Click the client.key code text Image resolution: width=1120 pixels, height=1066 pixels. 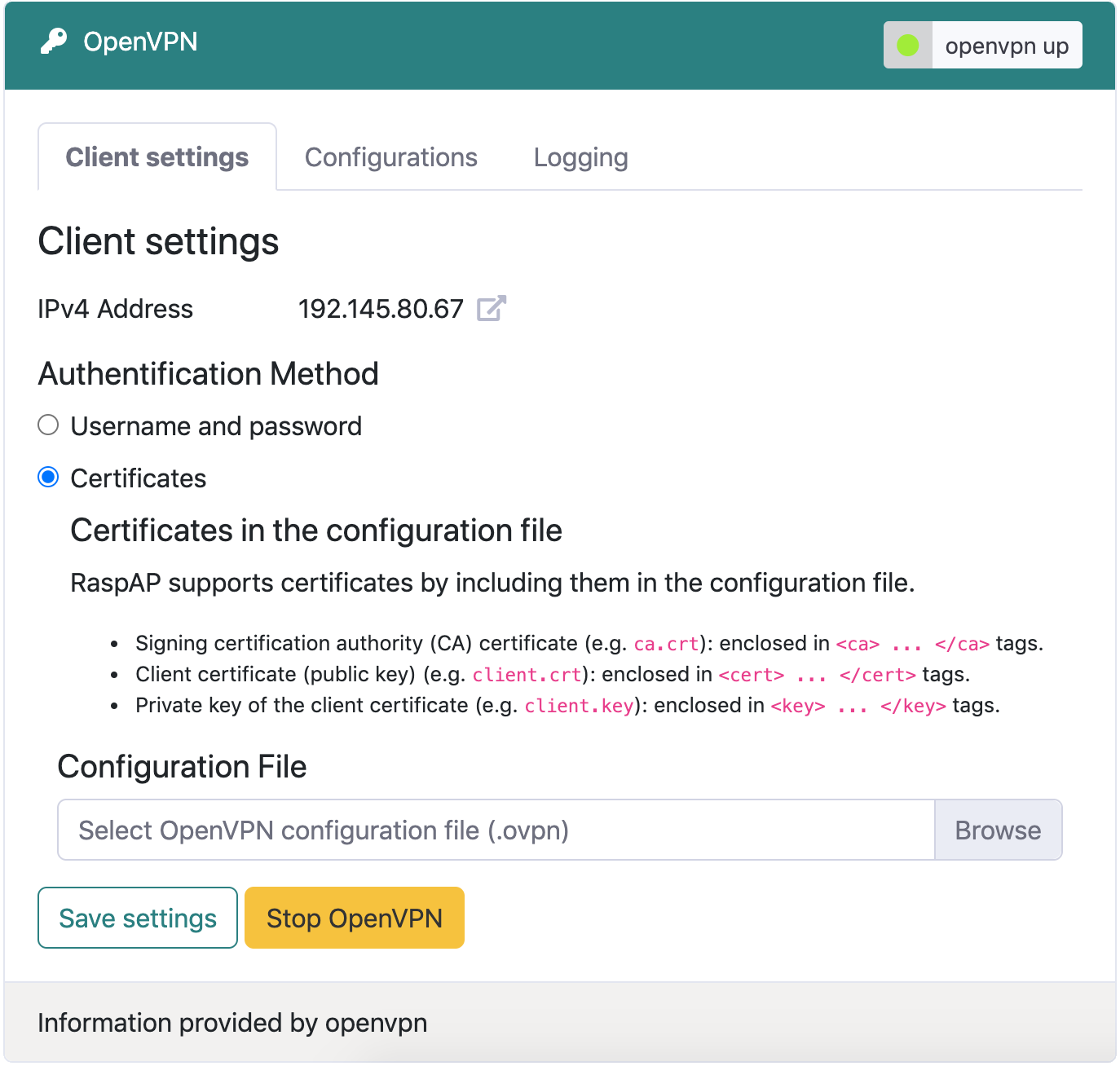pyautogui.click(x=580, y=706)
